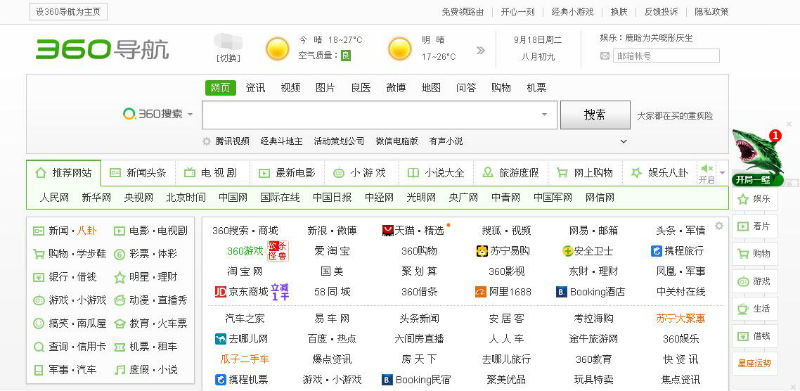The image size is (800, 391).
Task: Open the 娱乐 star icon in right sidebar
Action: 743,199
